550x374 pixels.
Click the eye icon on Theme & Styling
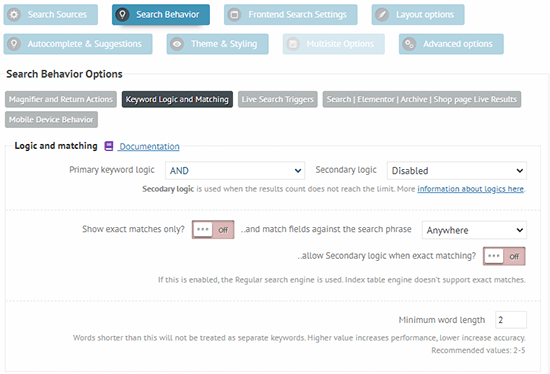tap(177, 44)
